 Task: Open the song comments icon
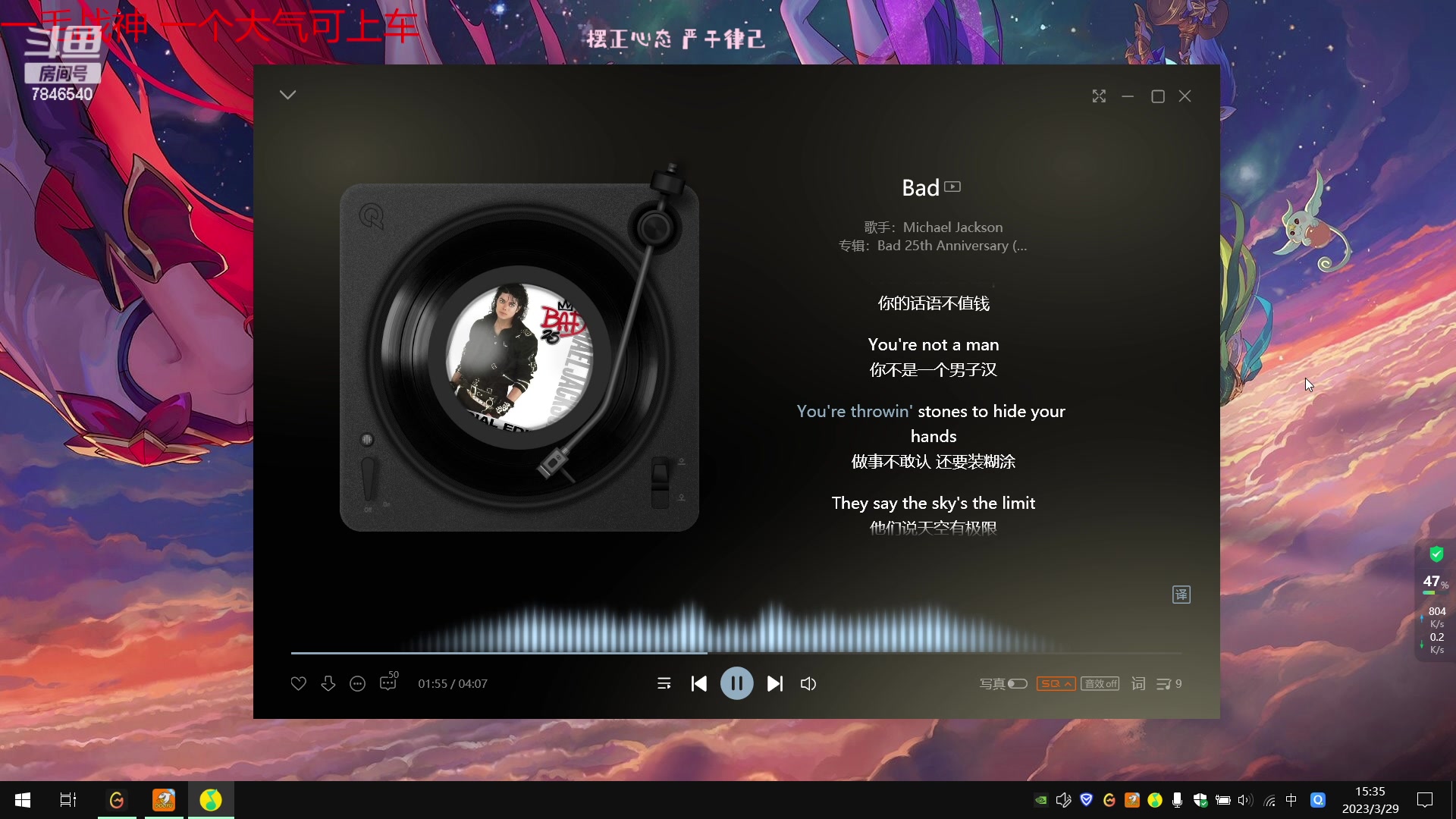(x=389, y=681)
